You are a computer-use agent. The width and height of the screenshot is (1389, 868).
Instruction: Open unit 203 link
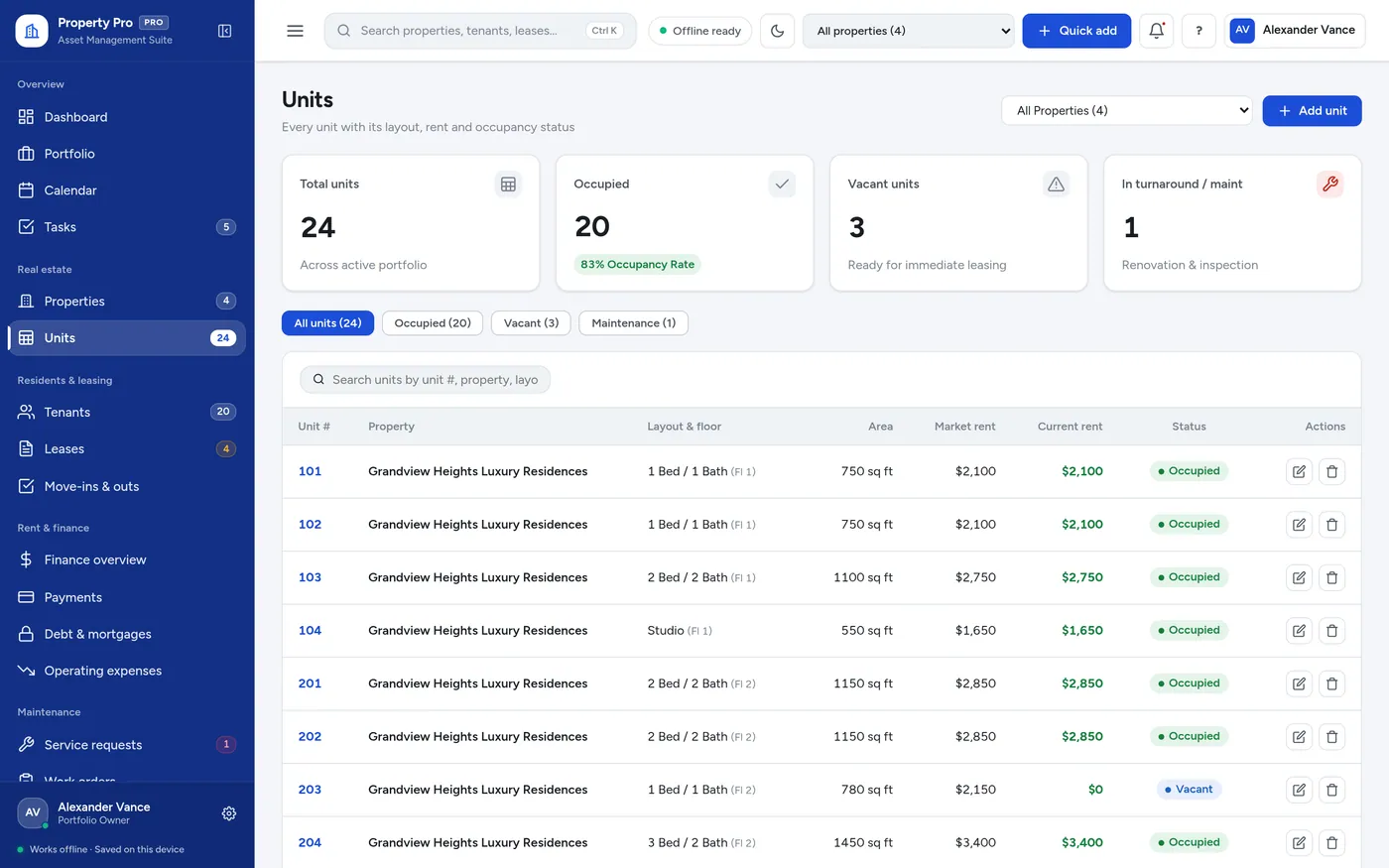tap(310, 790)
